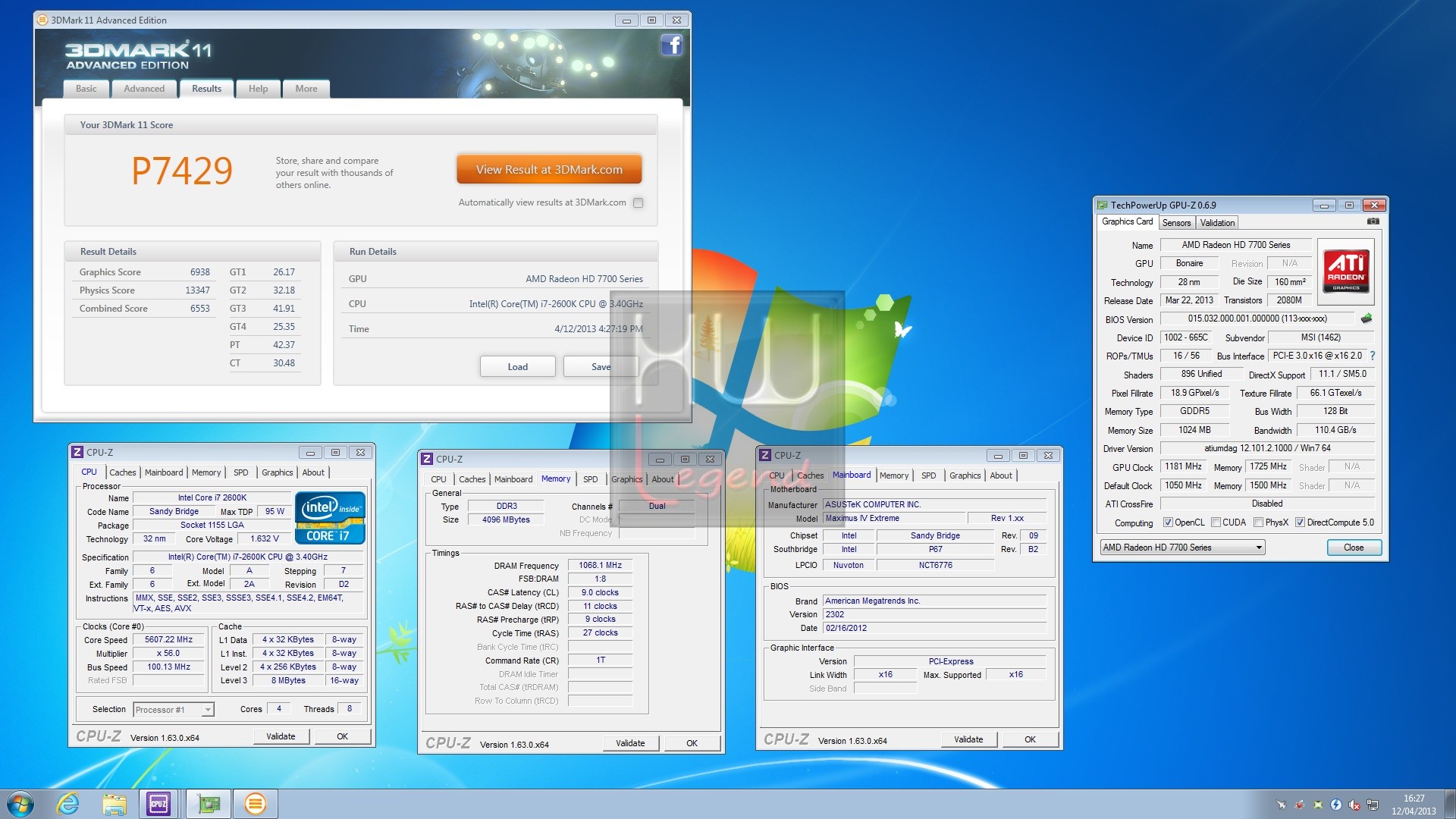Switch to the Basic tab in 3DMark

point(86,89)
